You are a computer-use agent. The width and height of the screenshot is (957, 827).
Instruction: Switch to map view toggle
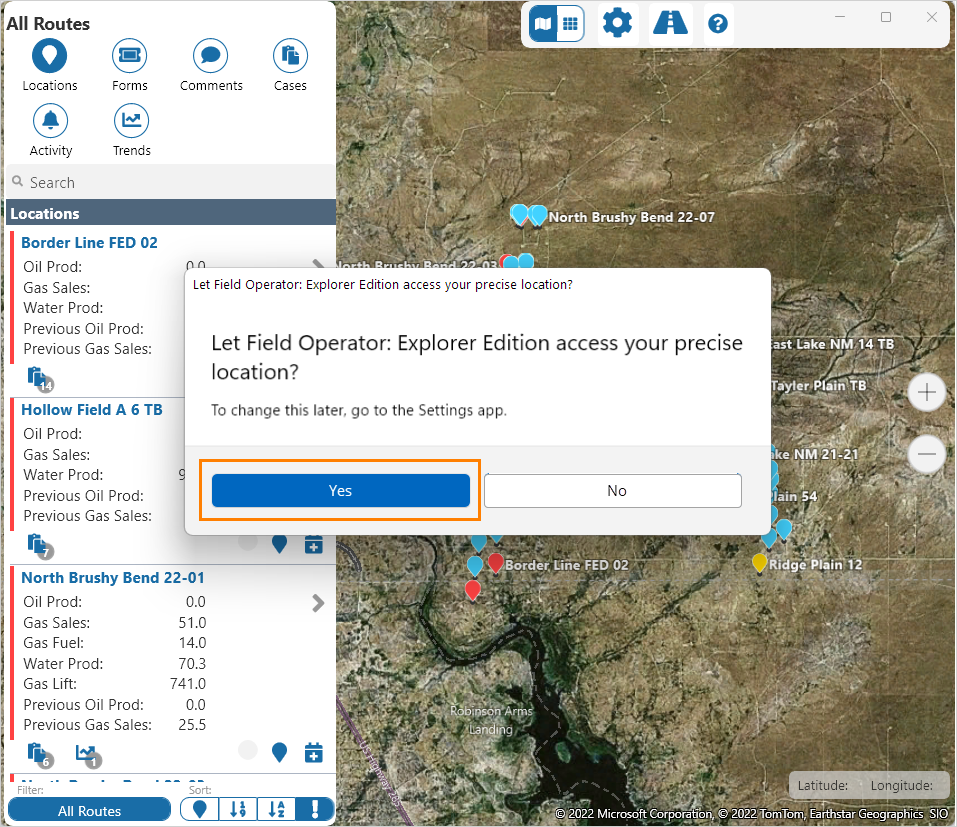[x=543, y=23]
